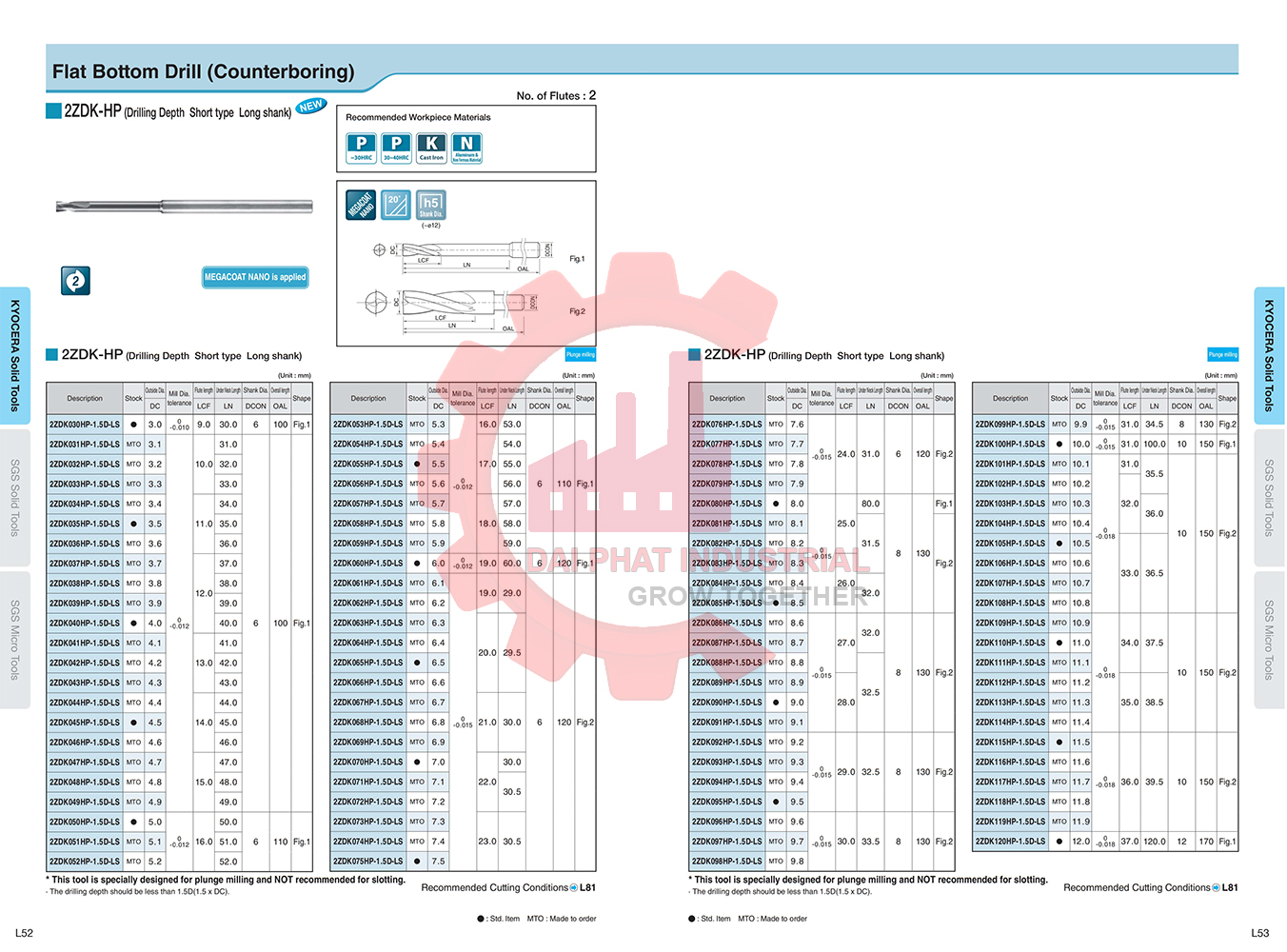Click the 20° helix angle icon

click(396, 205)
